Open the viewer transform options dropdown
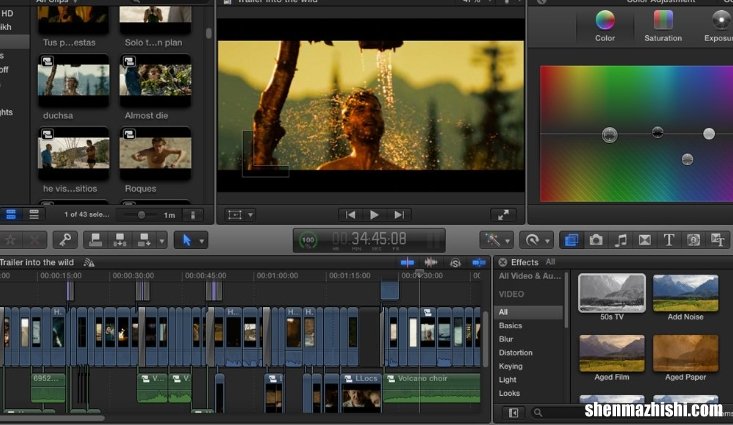The height and width of the screenshot is (425, 733). (250, 215)
